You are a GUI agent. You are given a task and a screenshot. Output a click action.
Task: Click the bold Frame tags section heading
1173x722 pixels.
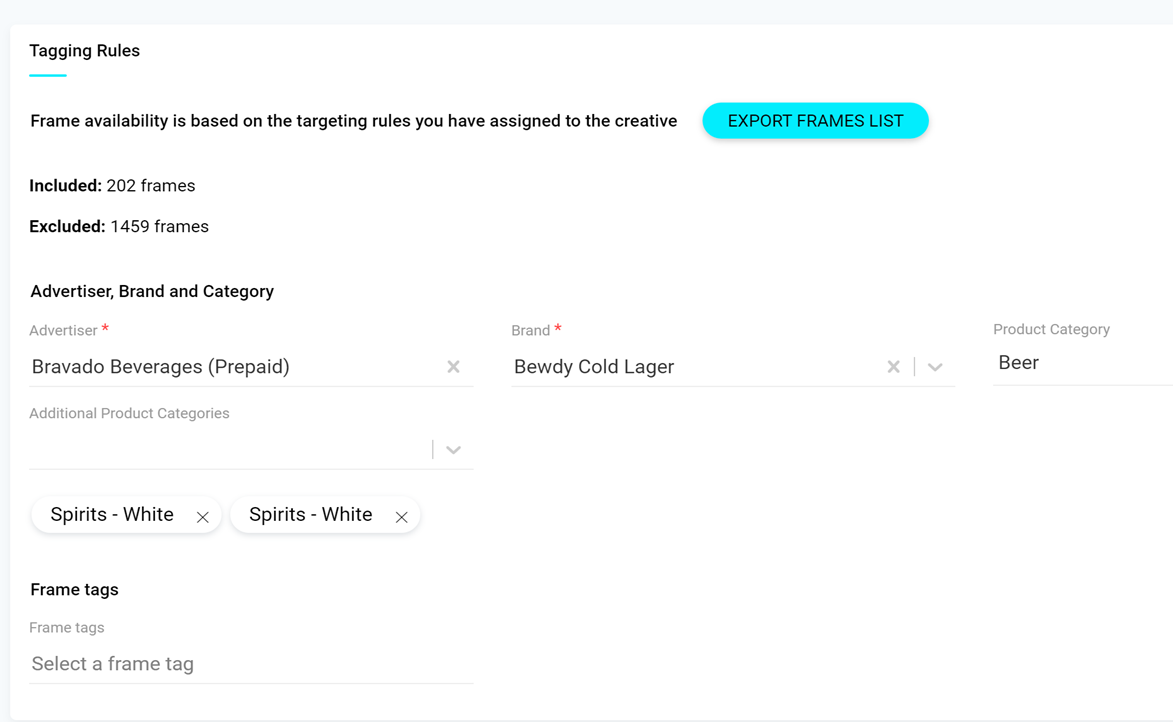pos(74,590)
